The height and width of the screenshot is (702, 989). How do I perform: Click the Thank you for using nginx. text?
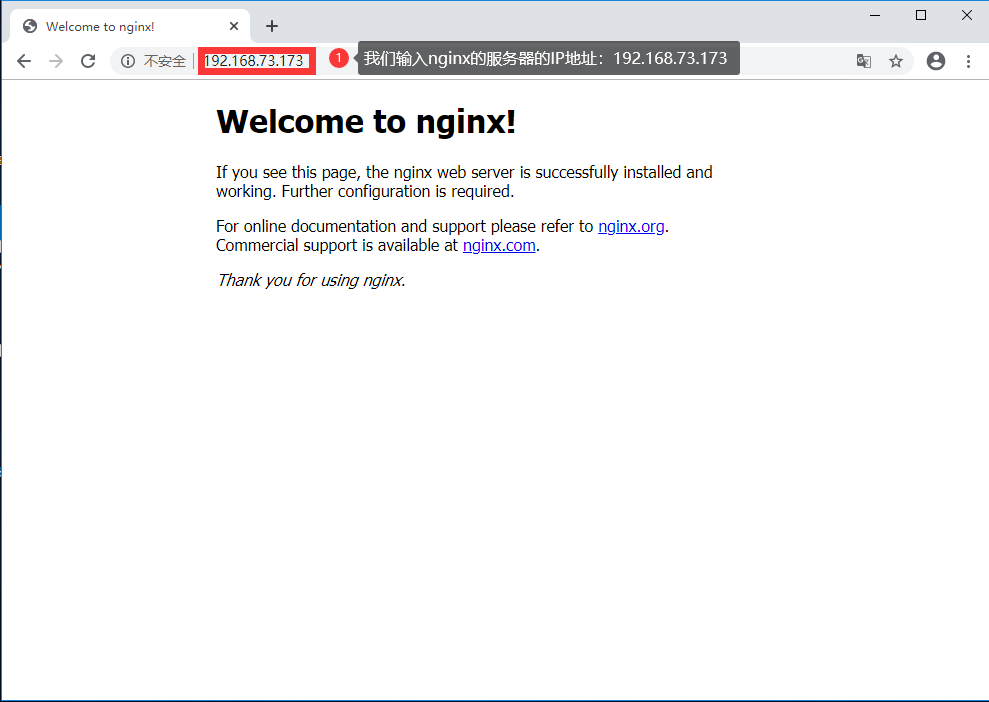coord(311,280)
